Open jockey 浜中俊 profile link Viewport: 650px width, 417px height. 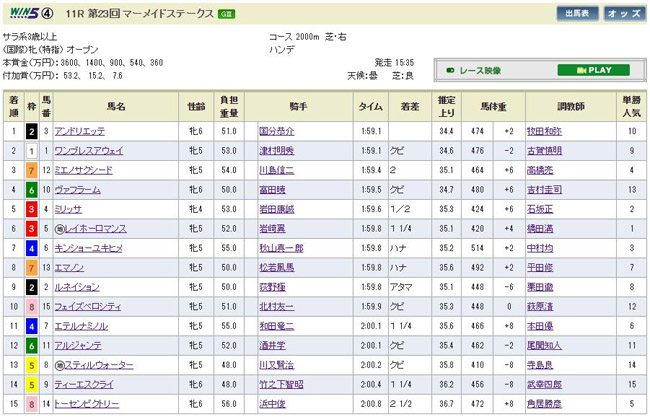[x=270, y=404]
